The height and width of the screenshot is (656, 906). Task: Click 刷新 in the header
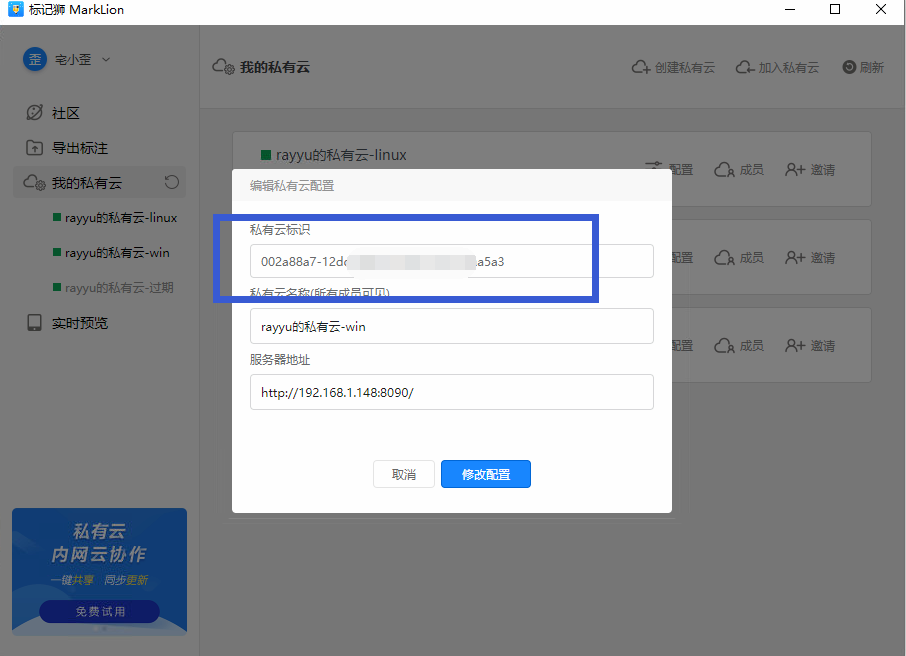pos(863,68)
